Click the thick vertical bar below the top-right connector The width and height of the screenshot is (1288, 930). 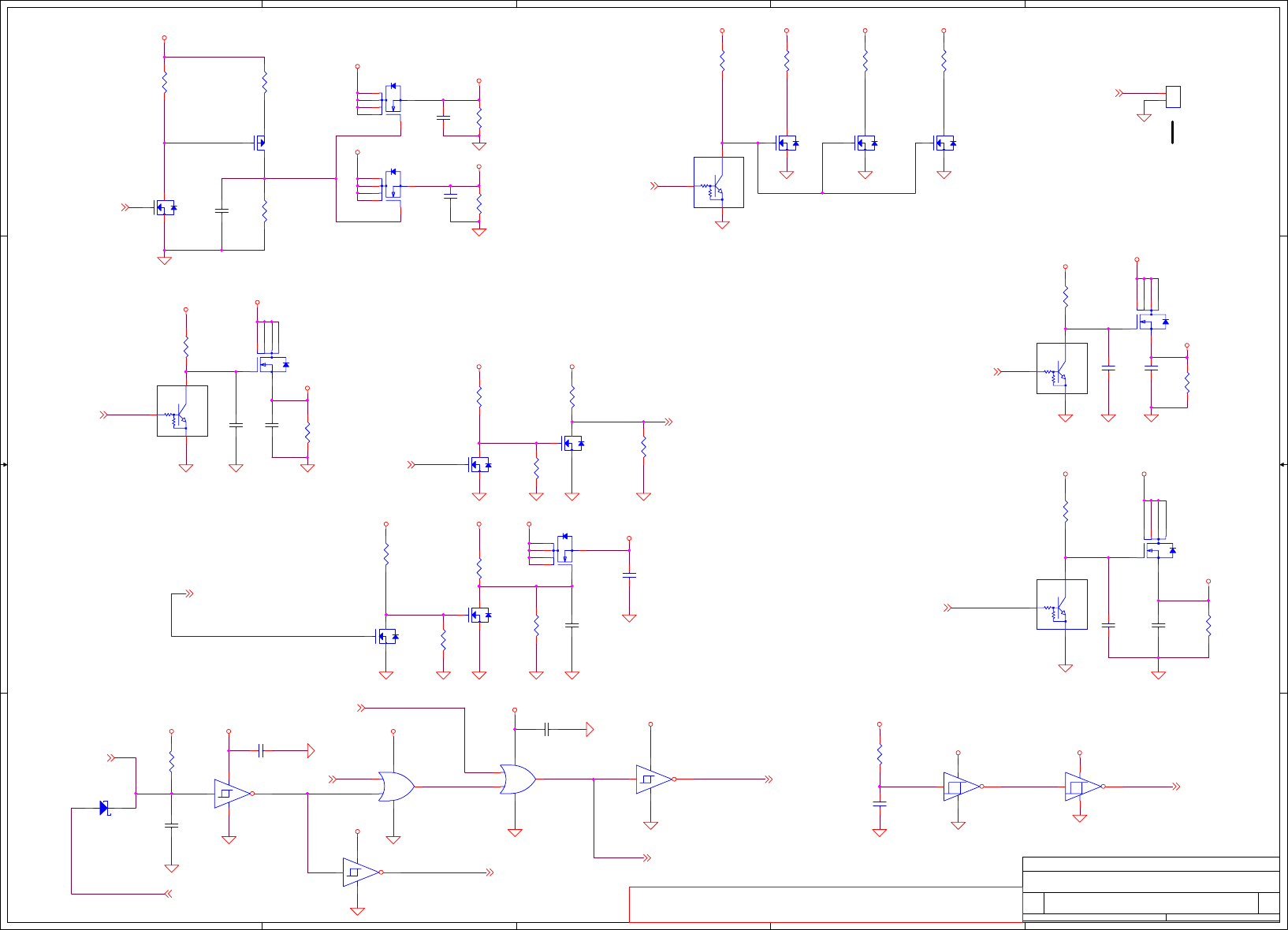coord(1173,132)
